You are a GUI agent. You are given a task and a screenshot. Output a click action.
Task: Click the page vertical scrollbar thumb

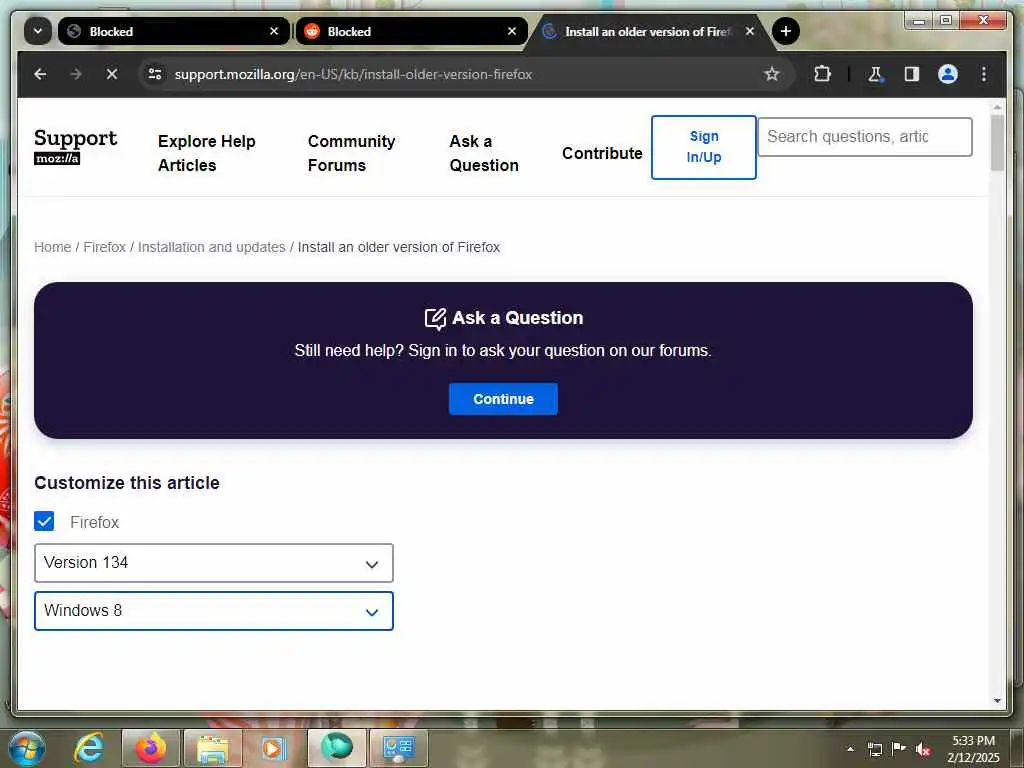997,142
